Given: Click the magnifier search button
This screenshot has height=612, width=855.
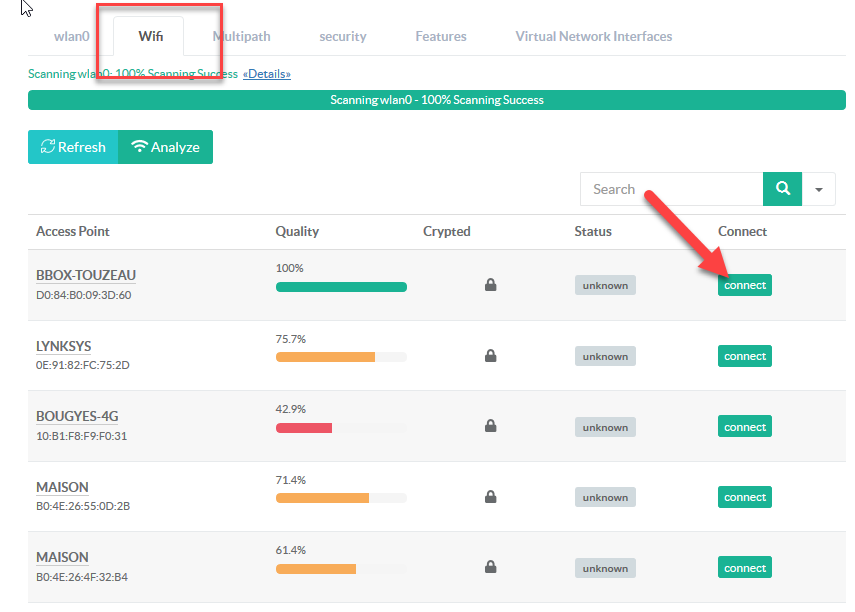Looking at the screenshot, I should coord(782,189).
